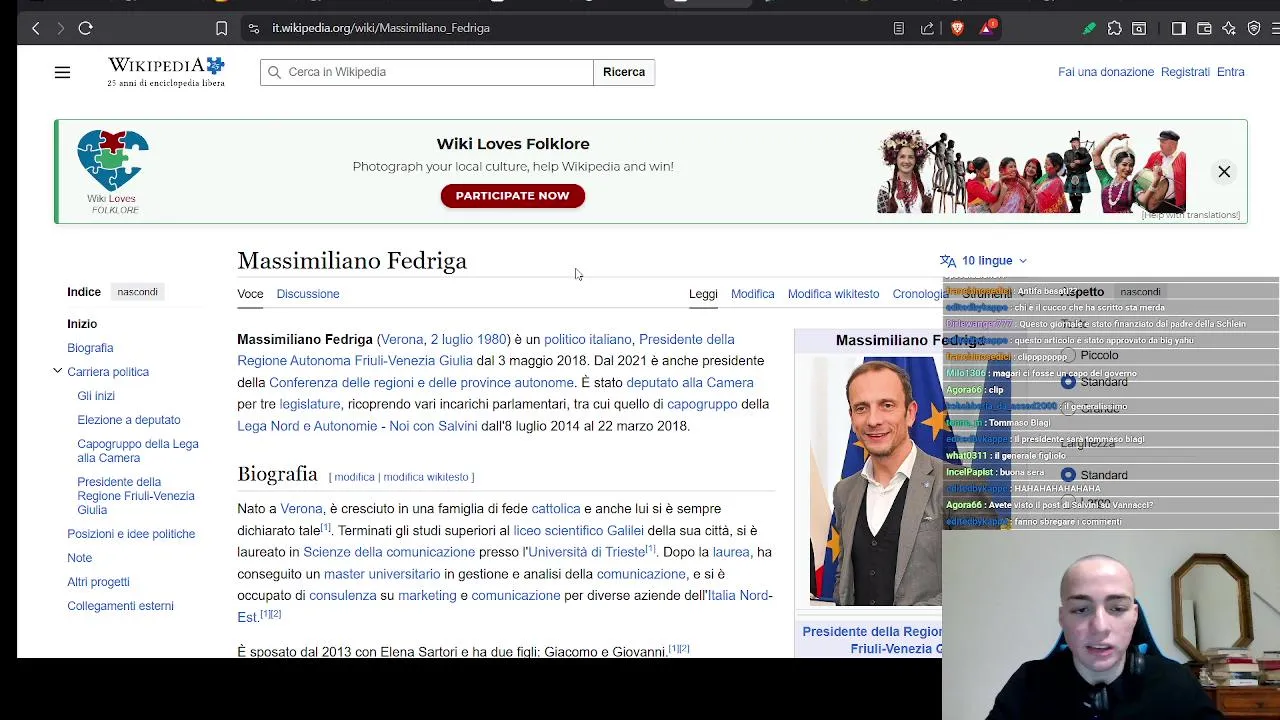Select the Leggi tab
The height and width of the screenshot is (720, 1280).
click(x=703, y=294)
